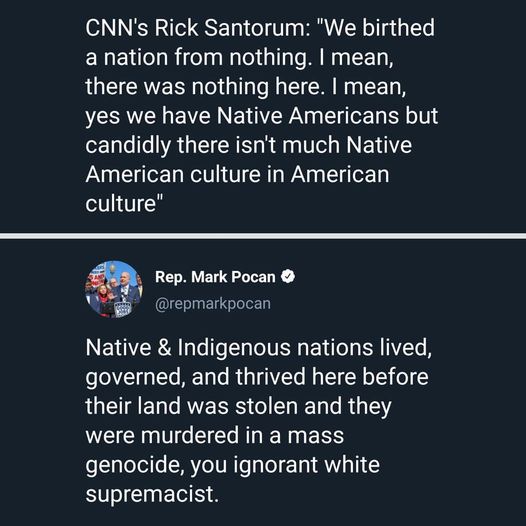The width and height of the screenshot is (526, 526).
Task: Click the line 'yes we have Native Americans but'
Action: pos(262,117)
